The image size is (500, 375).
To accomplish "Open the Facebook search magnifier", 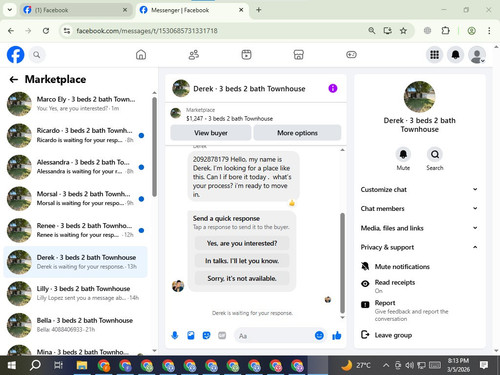I will click(37, 55).
